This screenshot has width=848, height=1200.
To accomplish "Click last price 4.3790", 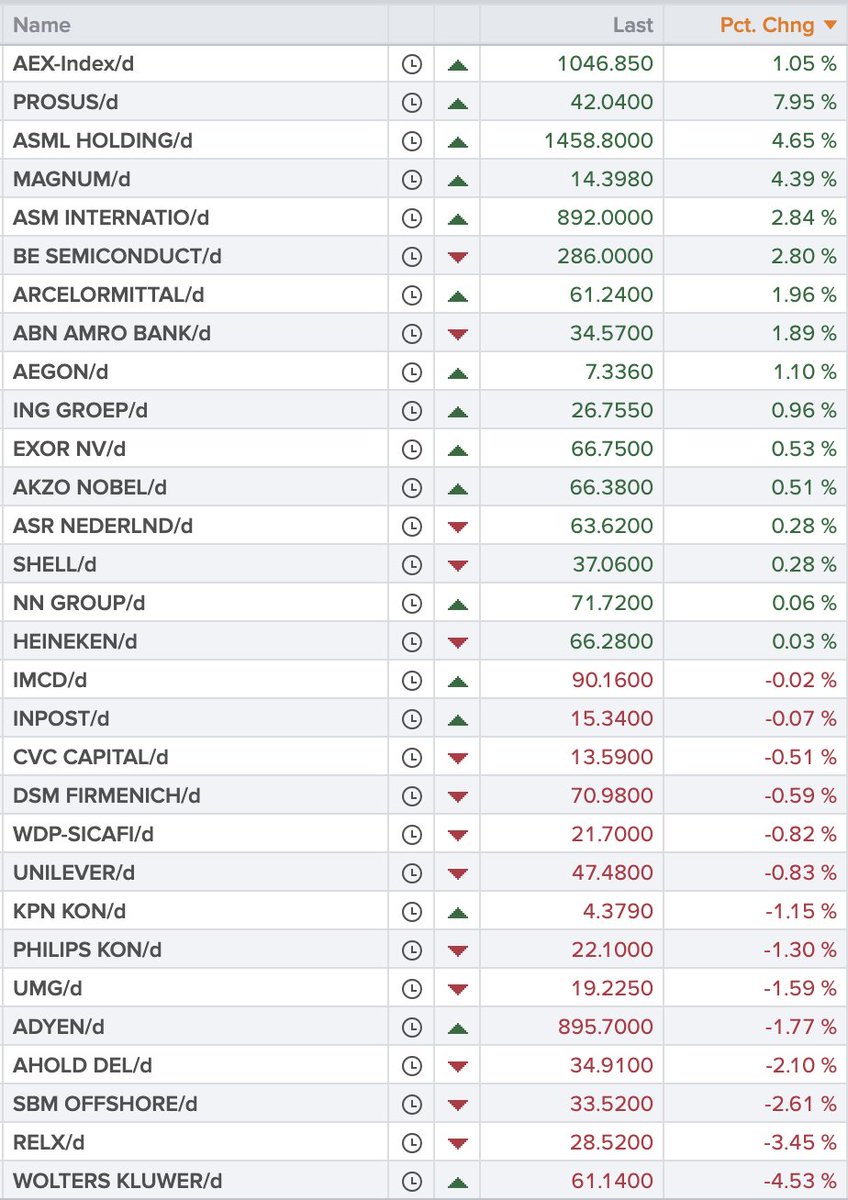I will pos(619,912).
